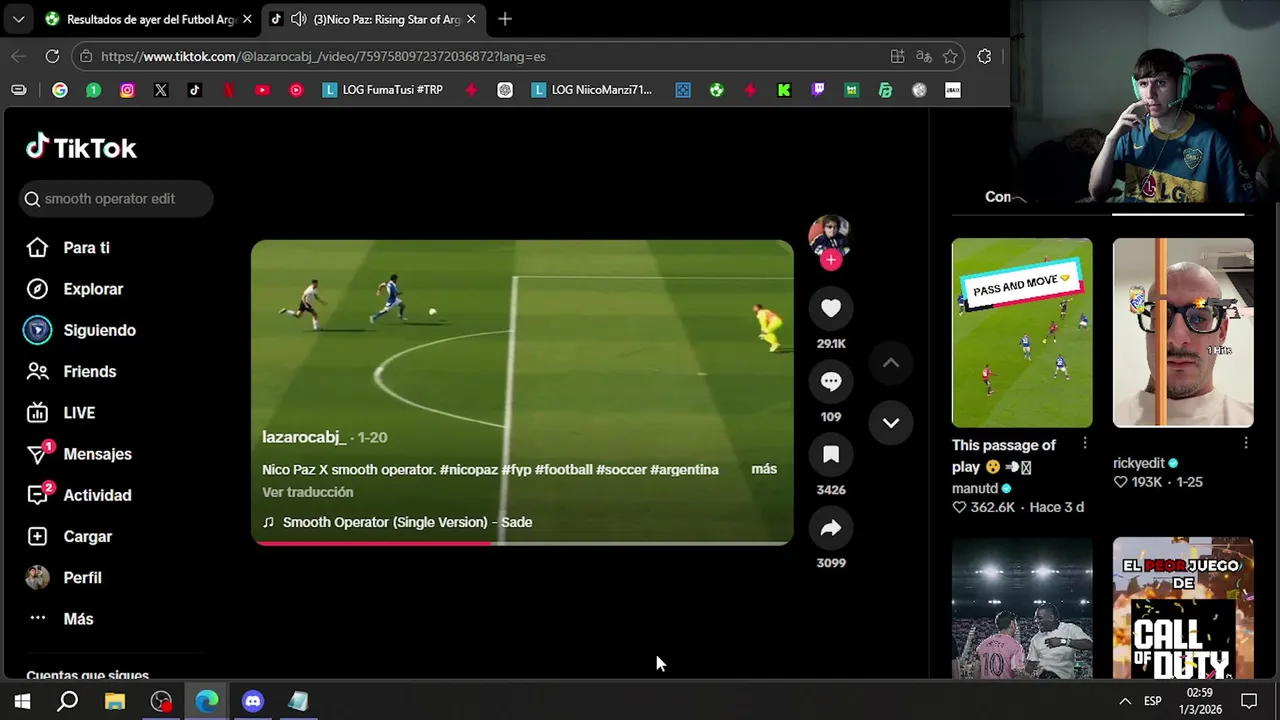
Task: Open rickyedit bald man video thumbnail
Action: tap(1183, 333)
